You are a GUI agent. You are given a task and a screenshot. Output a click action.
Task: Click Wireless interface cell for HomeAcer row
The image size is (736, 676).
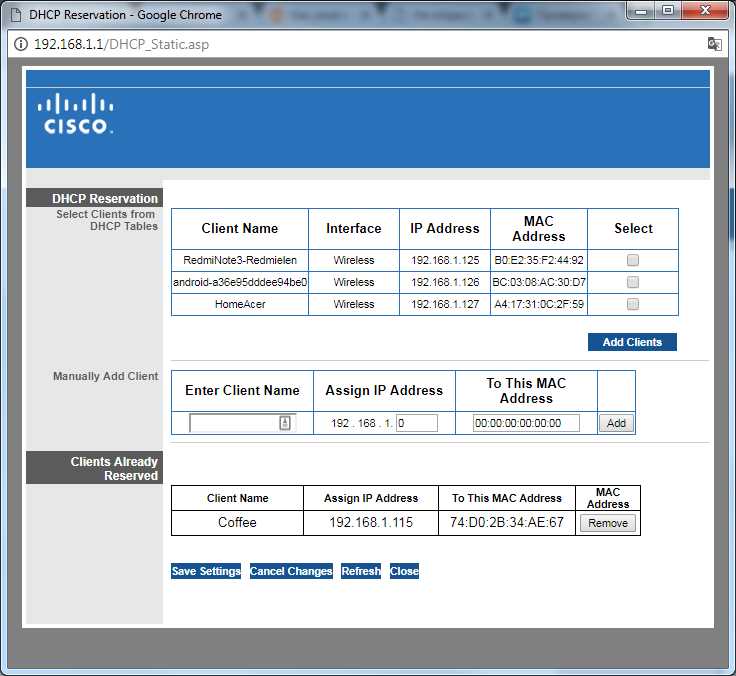click(x=354, y=304)
